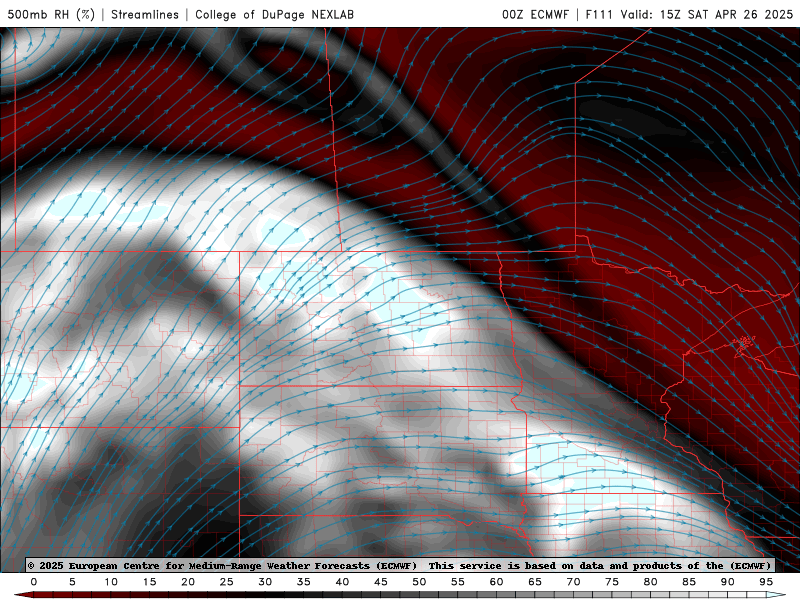Click the colorbar label "25"
Screen dimensions: 800x600
coord(227,582)
